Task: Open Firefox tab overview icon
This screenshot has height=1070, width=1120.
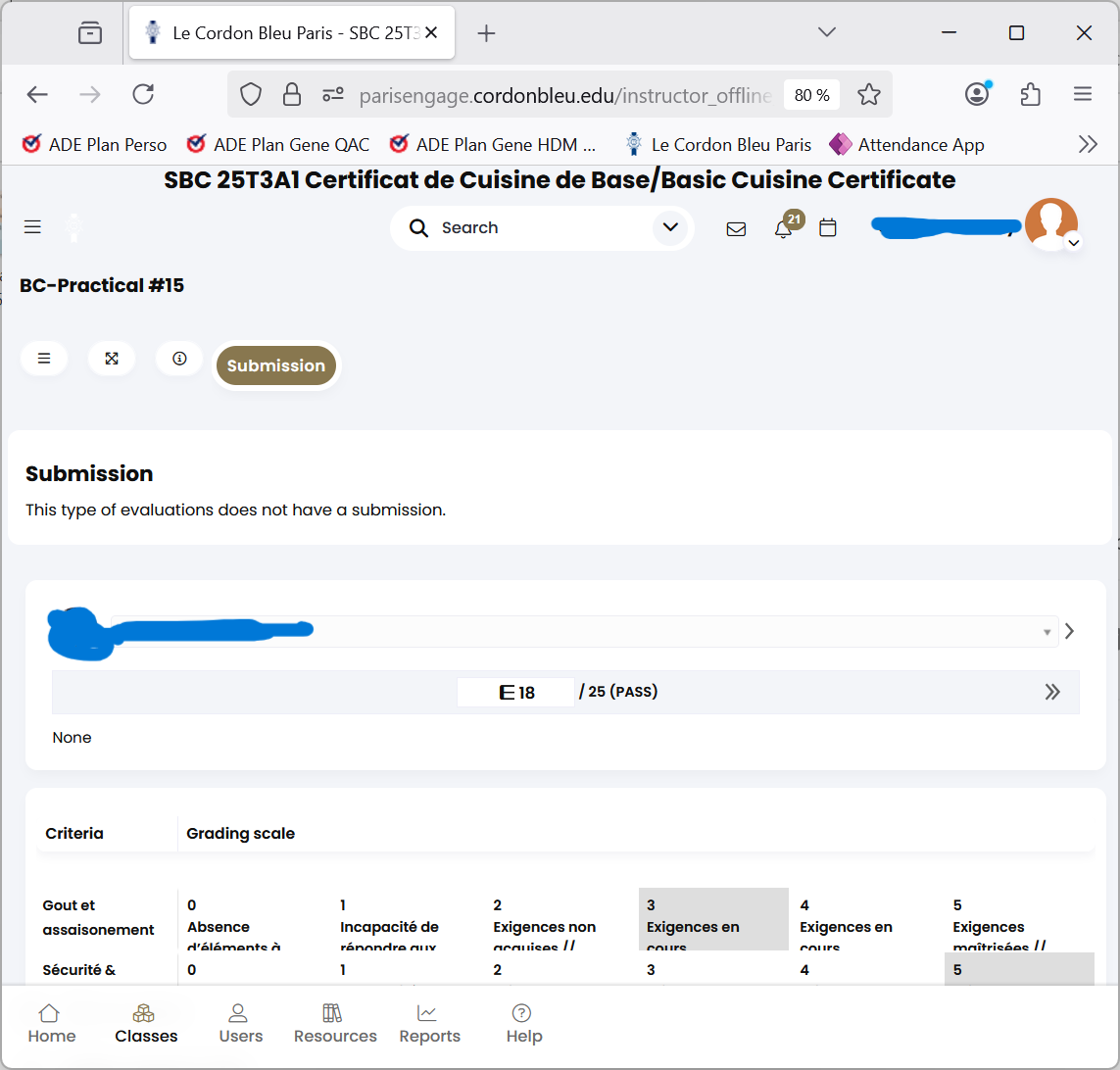Action: (x=90, y=33)
